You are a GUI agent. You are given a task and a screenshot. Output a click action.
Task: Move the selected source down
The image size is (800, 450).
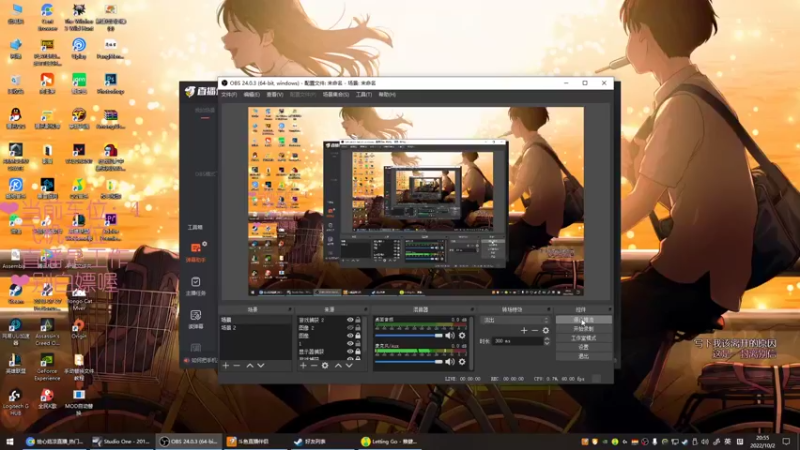[349, 366]
